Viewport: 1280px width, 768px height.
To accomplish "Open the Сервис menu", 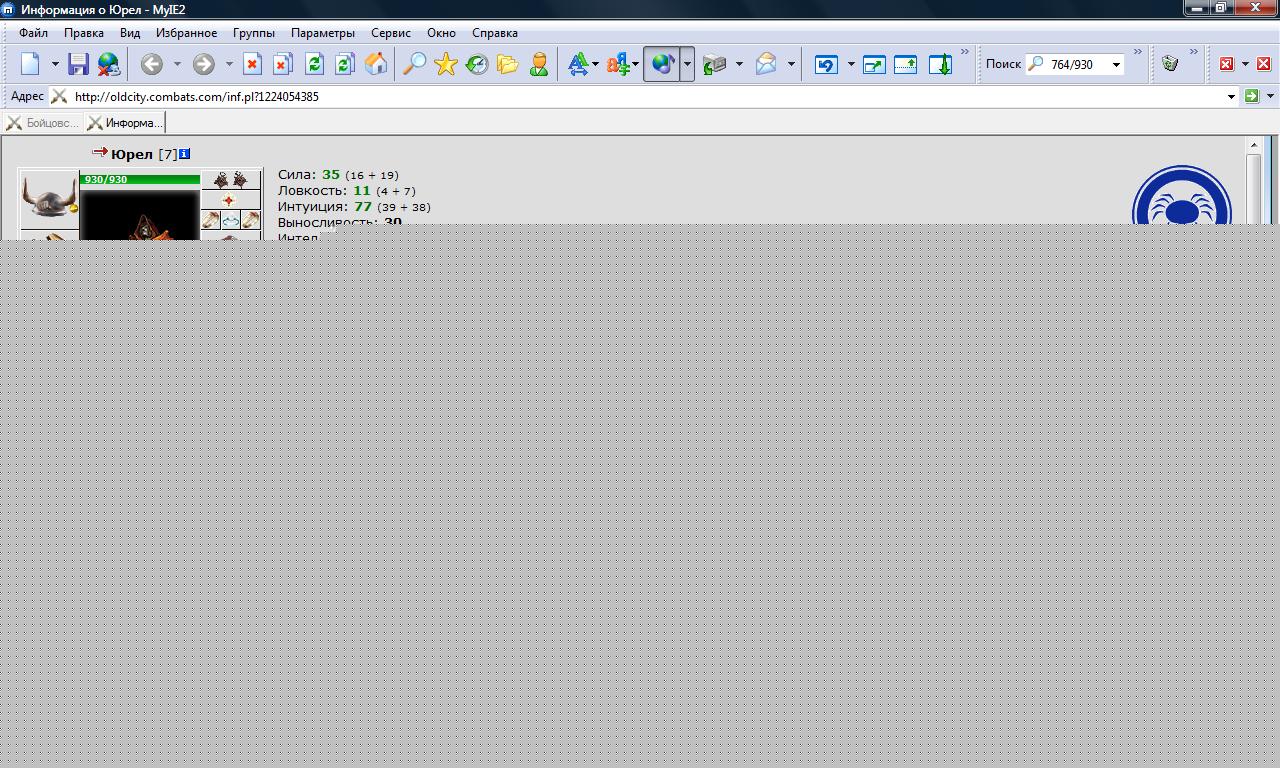I will (x=391, y=32).
